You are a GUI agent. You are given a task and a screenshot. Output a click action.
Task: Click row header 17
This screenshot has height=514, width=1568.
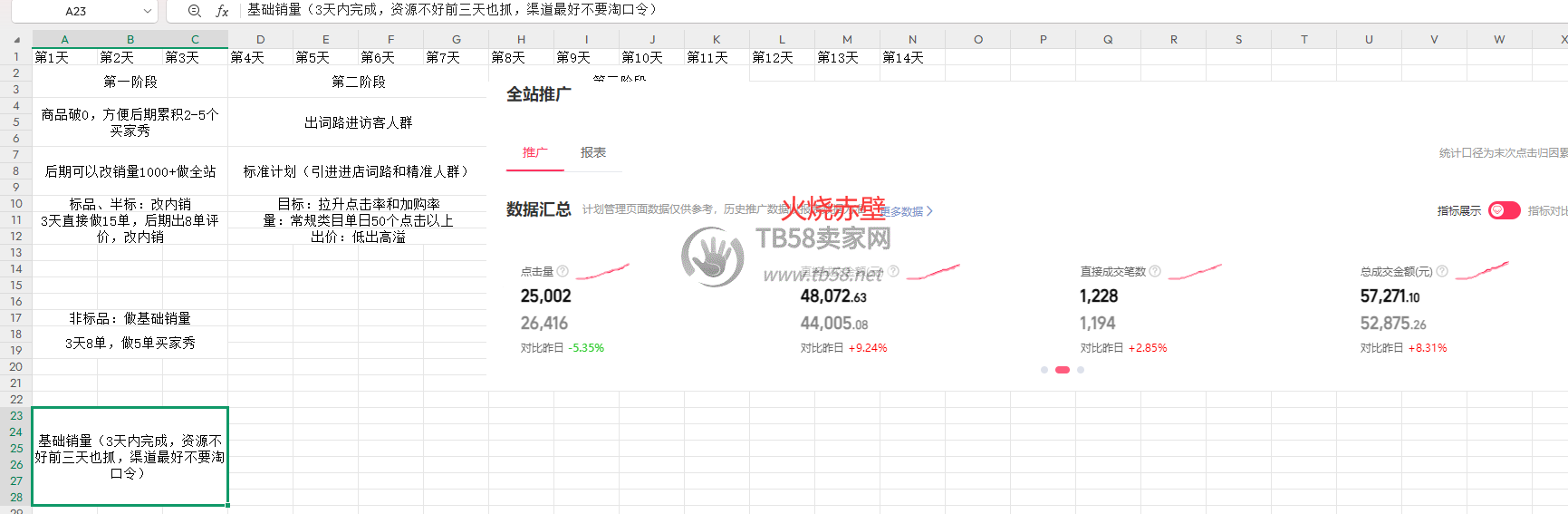[15, 318]
